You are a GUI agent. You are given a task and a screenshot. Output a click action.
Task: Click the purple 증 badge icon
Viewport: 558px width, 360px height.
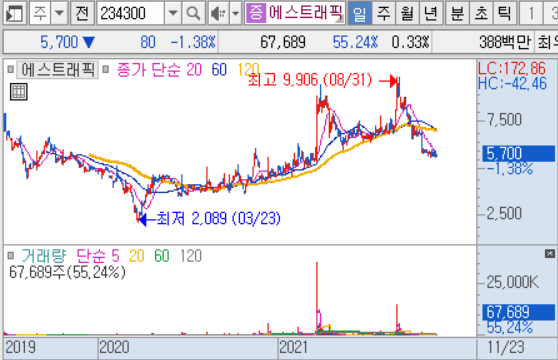pyautogui.click(x=256, y=13)
